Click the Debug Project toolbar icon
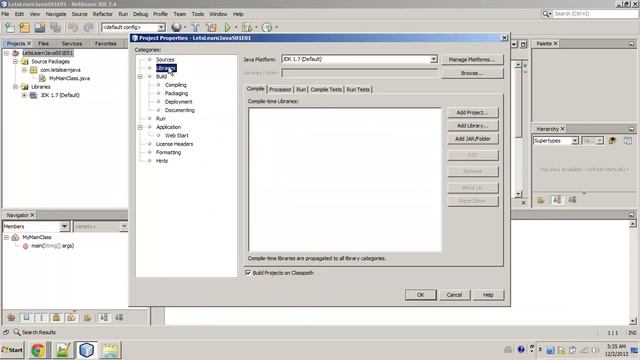 247,27
